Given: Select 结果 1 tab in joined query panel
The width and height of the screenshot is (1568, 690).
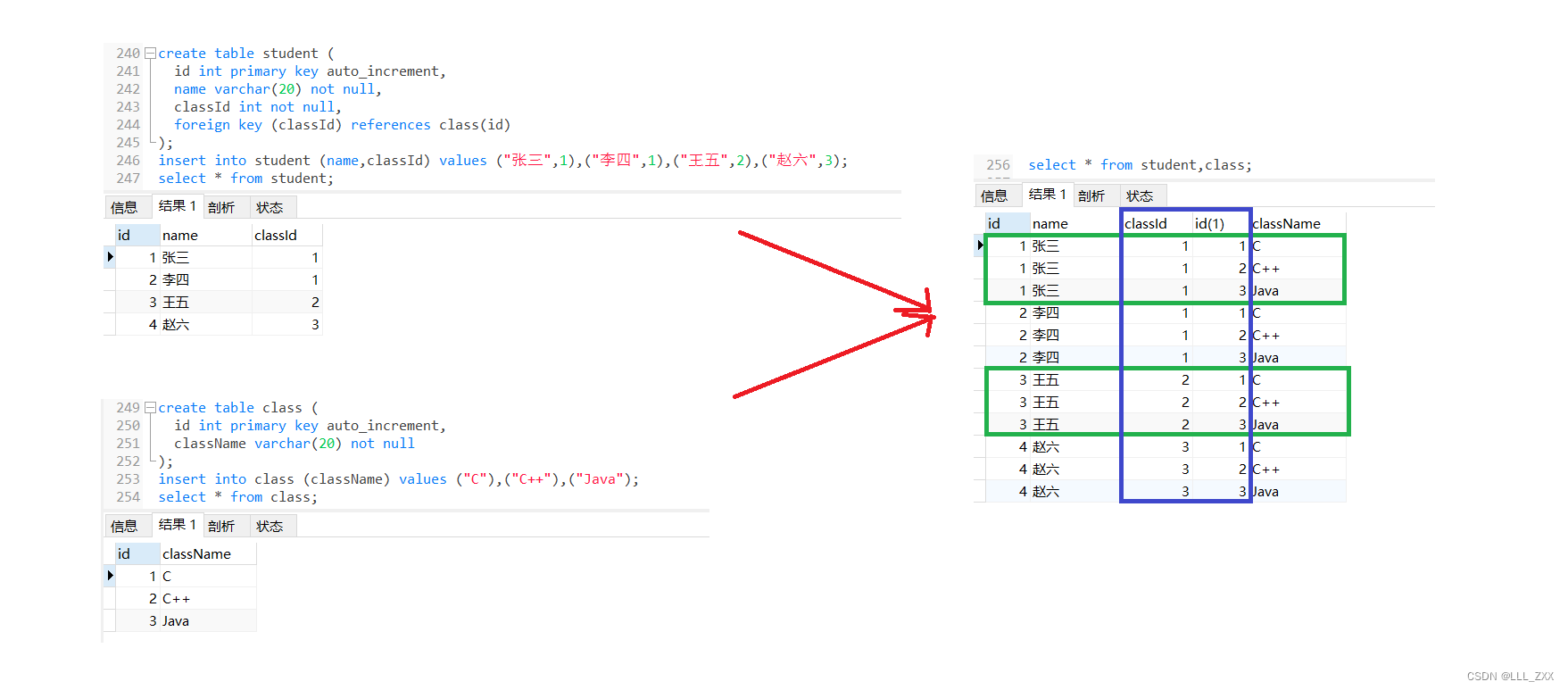Looking at the screenshot, I should 1047,195.
